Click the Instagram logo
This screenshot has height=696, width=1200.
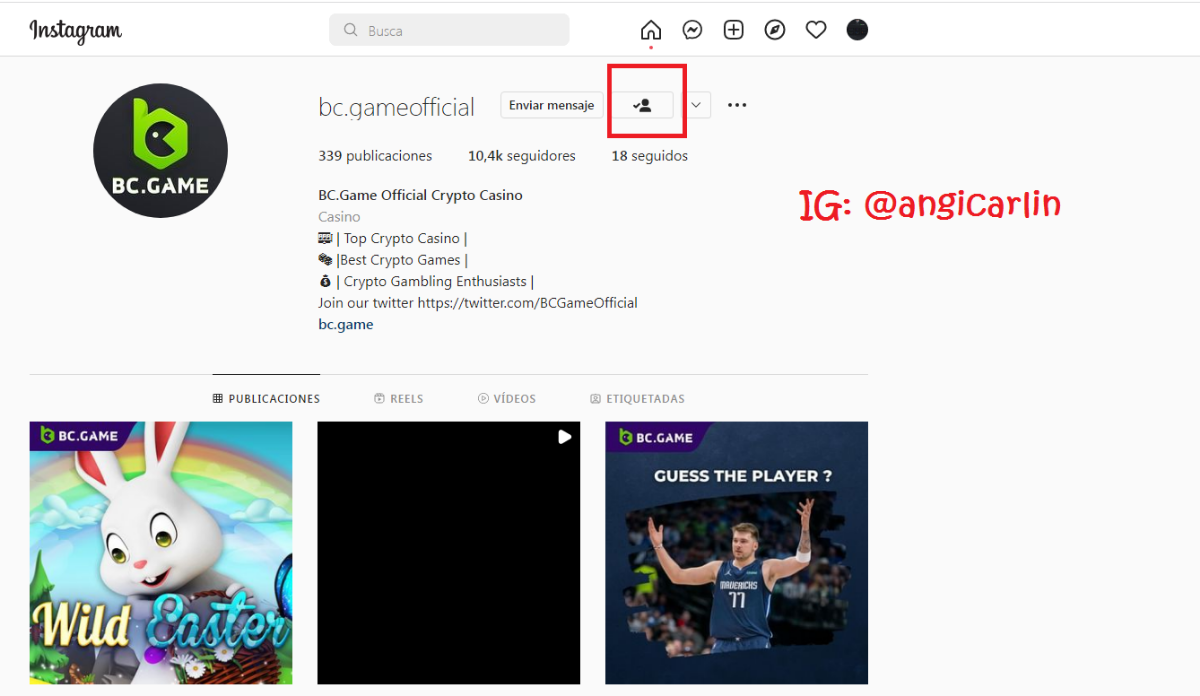(x=76, y=31)
